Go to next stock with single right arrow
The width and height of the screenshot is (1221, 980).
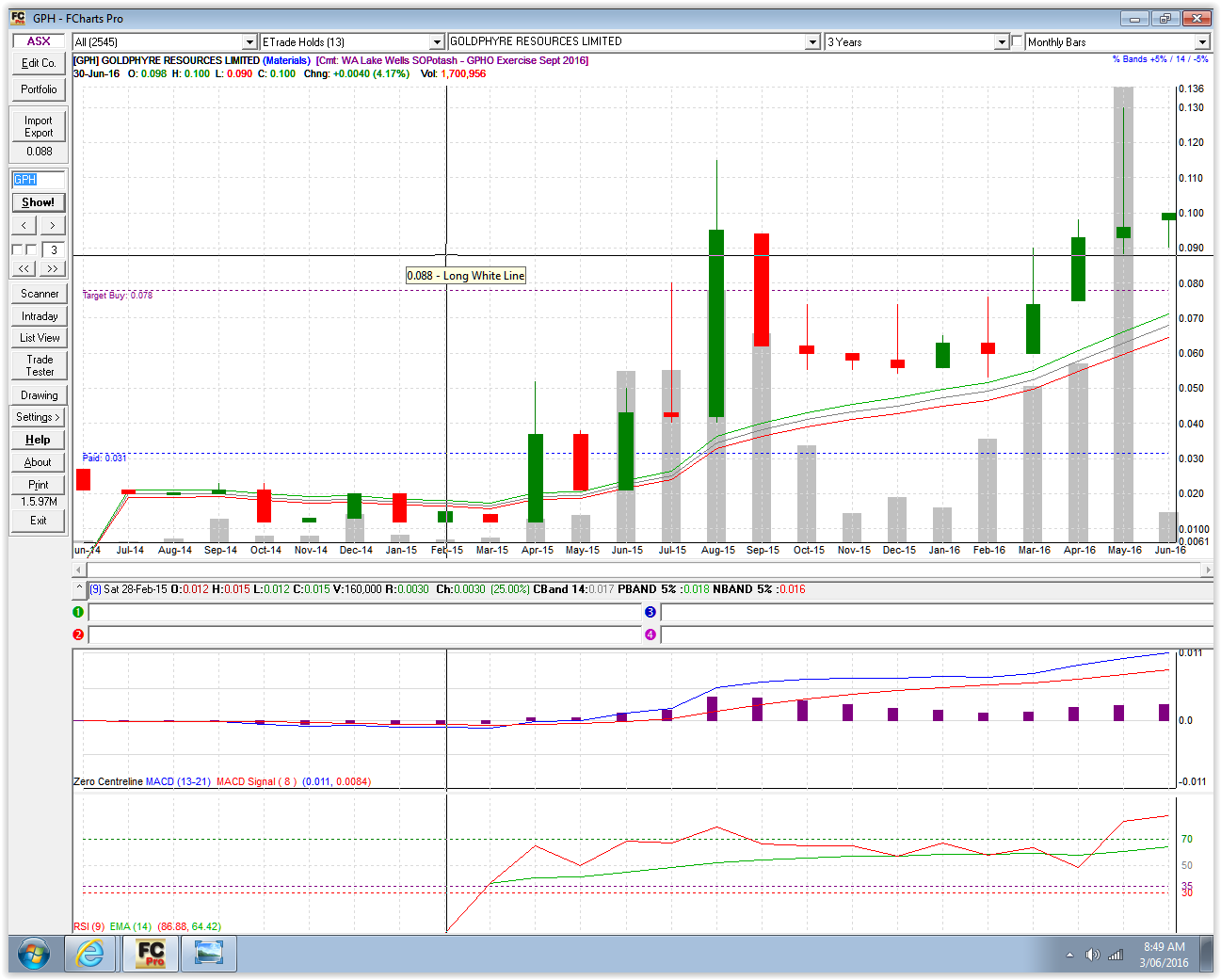click(53, 225)
